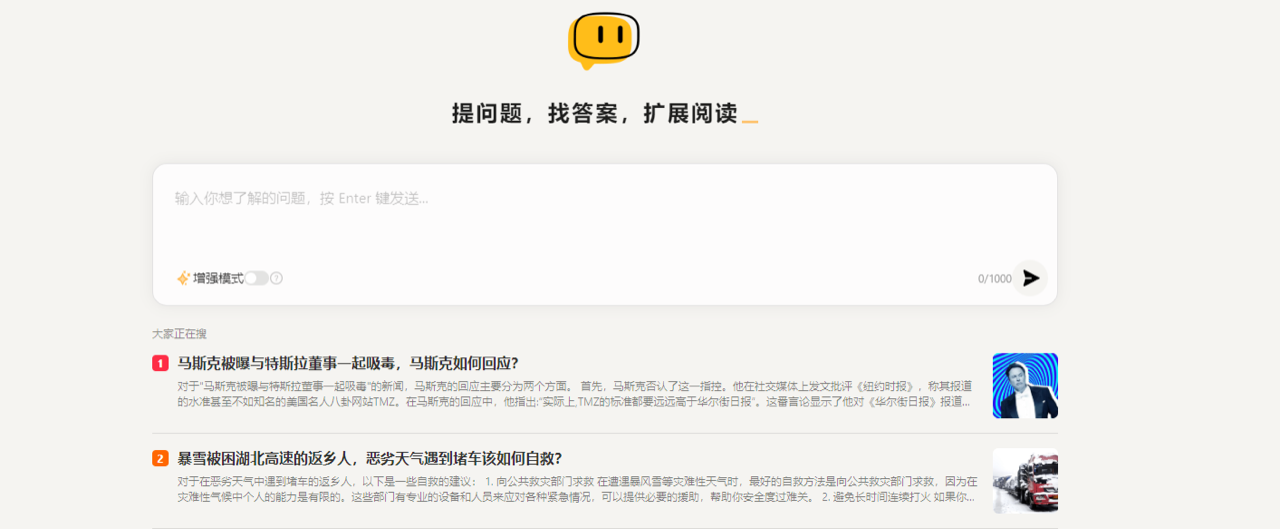Click the sparkle icon beside 增强模式
This screenshot has height=529, width=1280.
(x=183, y=278)
